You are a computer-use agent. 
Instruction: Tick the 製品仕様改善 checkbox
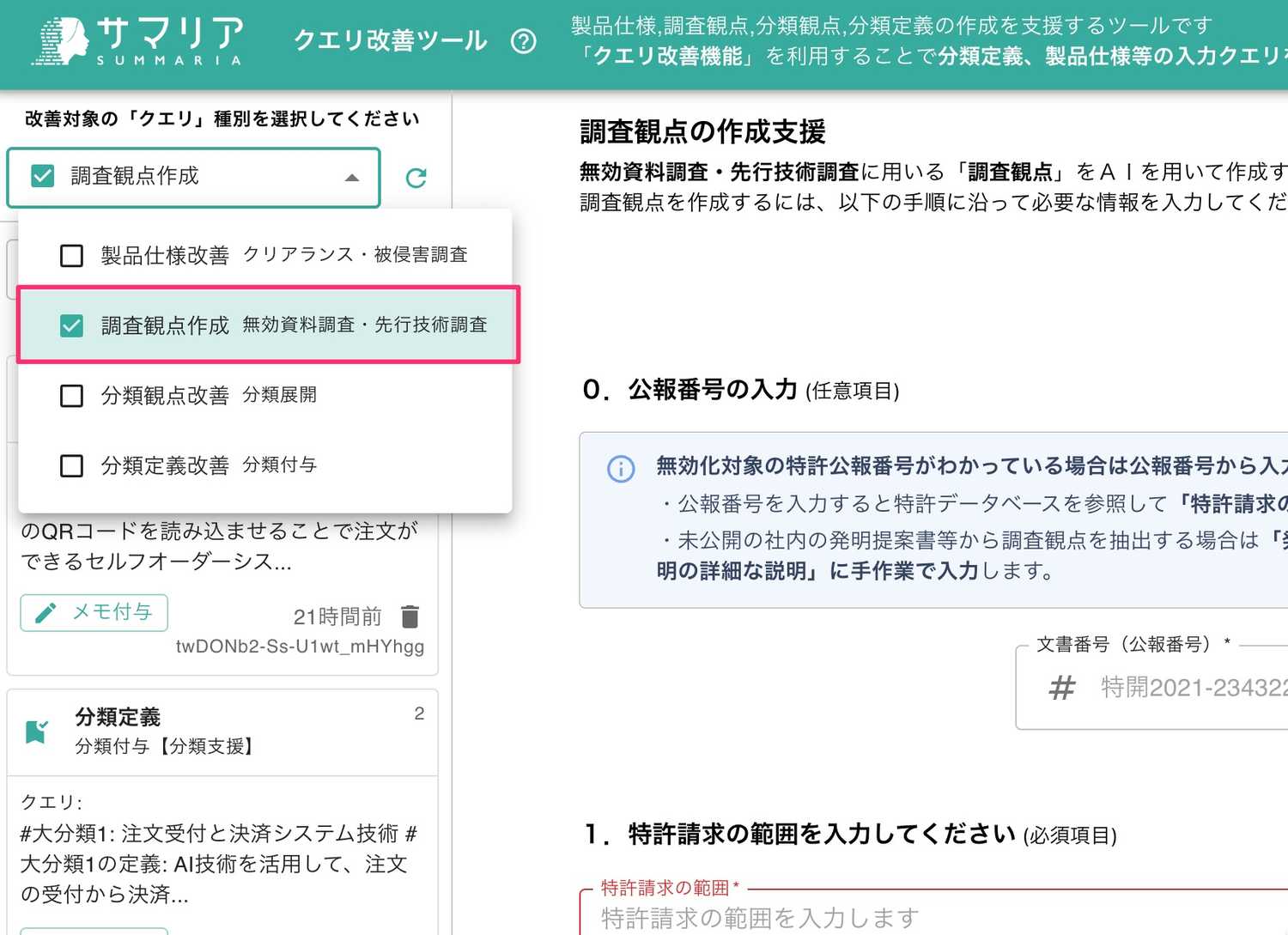pos(71,256)
